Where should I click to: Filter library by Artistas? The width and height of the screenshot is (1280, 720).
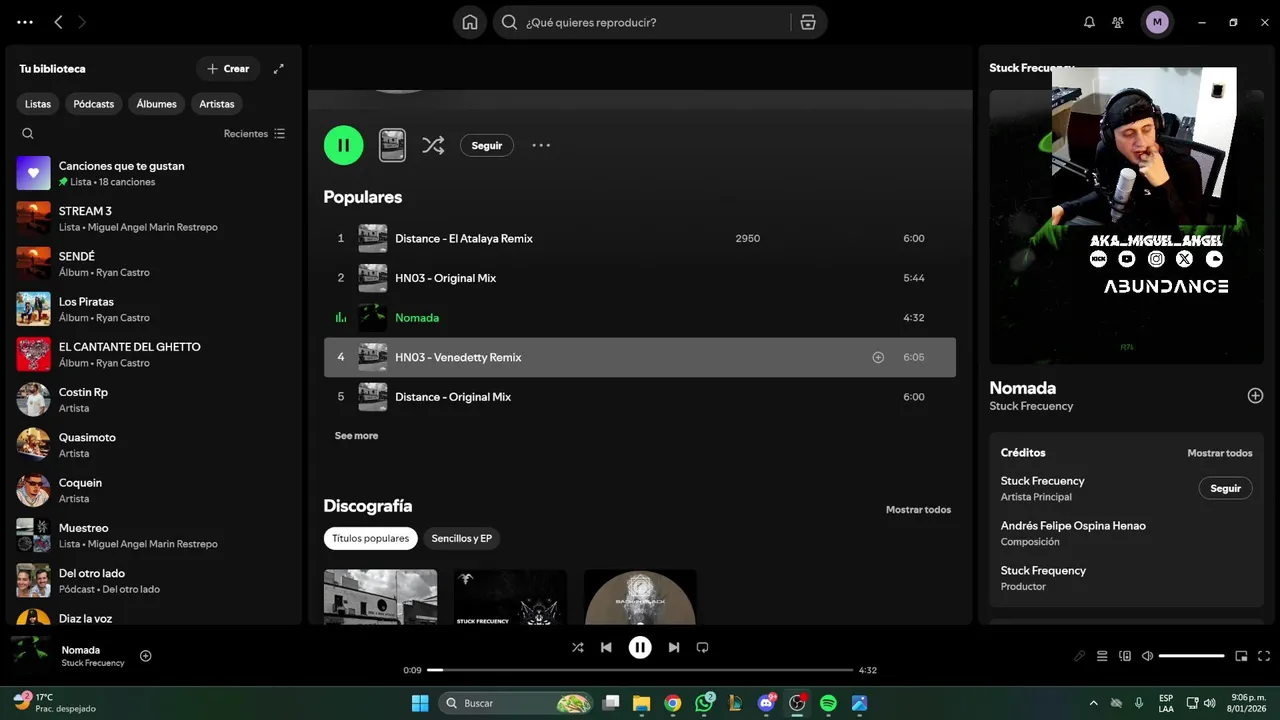(x=217, y=104)
